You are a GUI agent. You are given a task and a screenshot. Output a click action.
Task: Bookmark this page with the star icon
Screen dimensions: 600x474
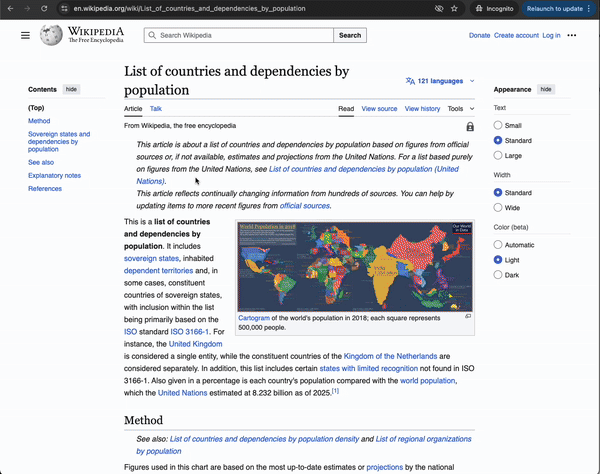455,8
